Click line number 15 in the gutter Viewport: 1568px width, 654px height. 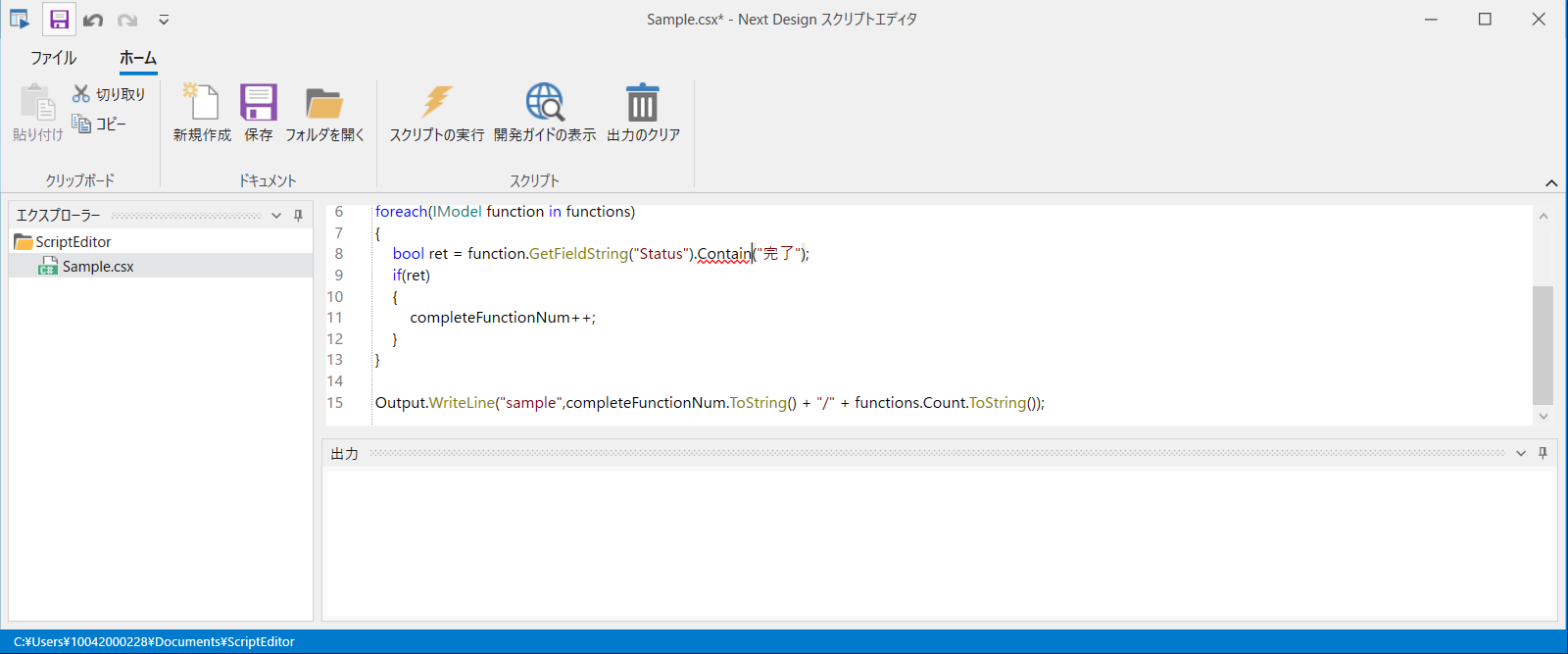[x=335, y=403]
